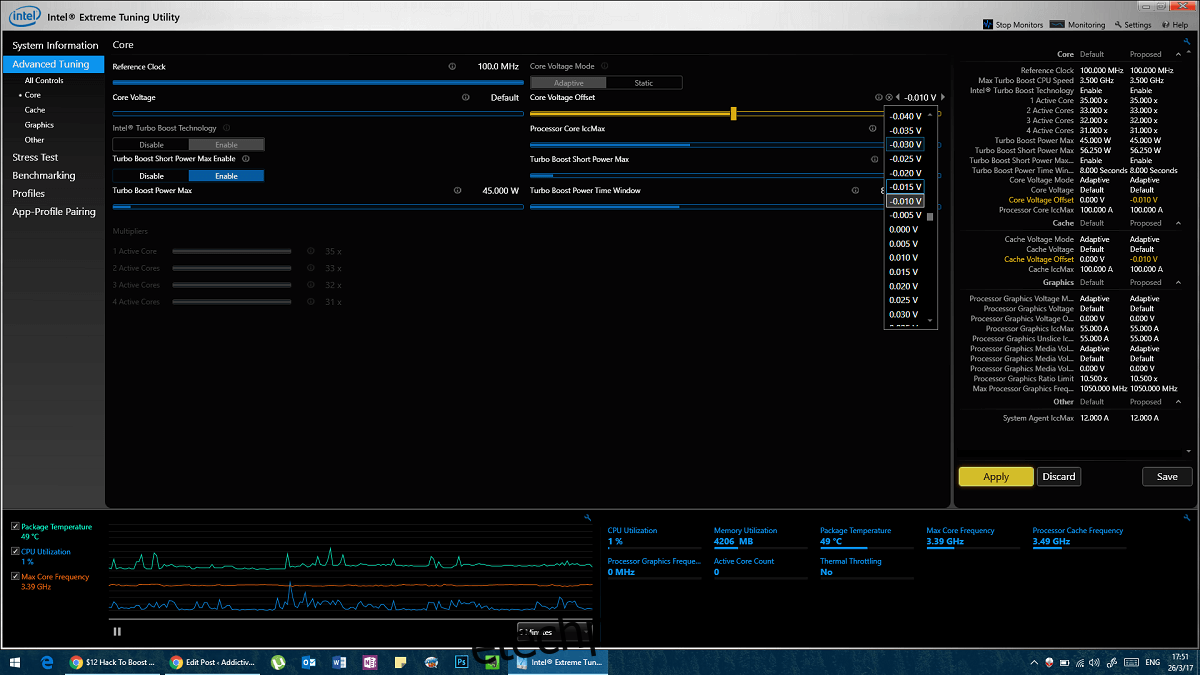Discard the proposed changes
Viewport: 1200px width, 675px height.
click(1059, 477)
